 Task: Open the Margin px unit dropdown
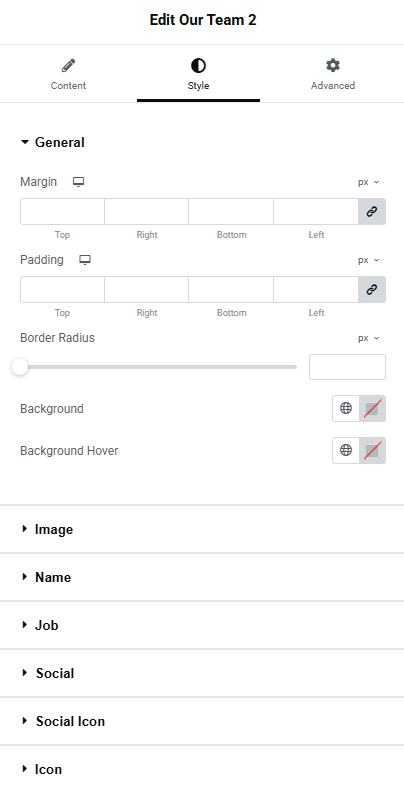368,182
